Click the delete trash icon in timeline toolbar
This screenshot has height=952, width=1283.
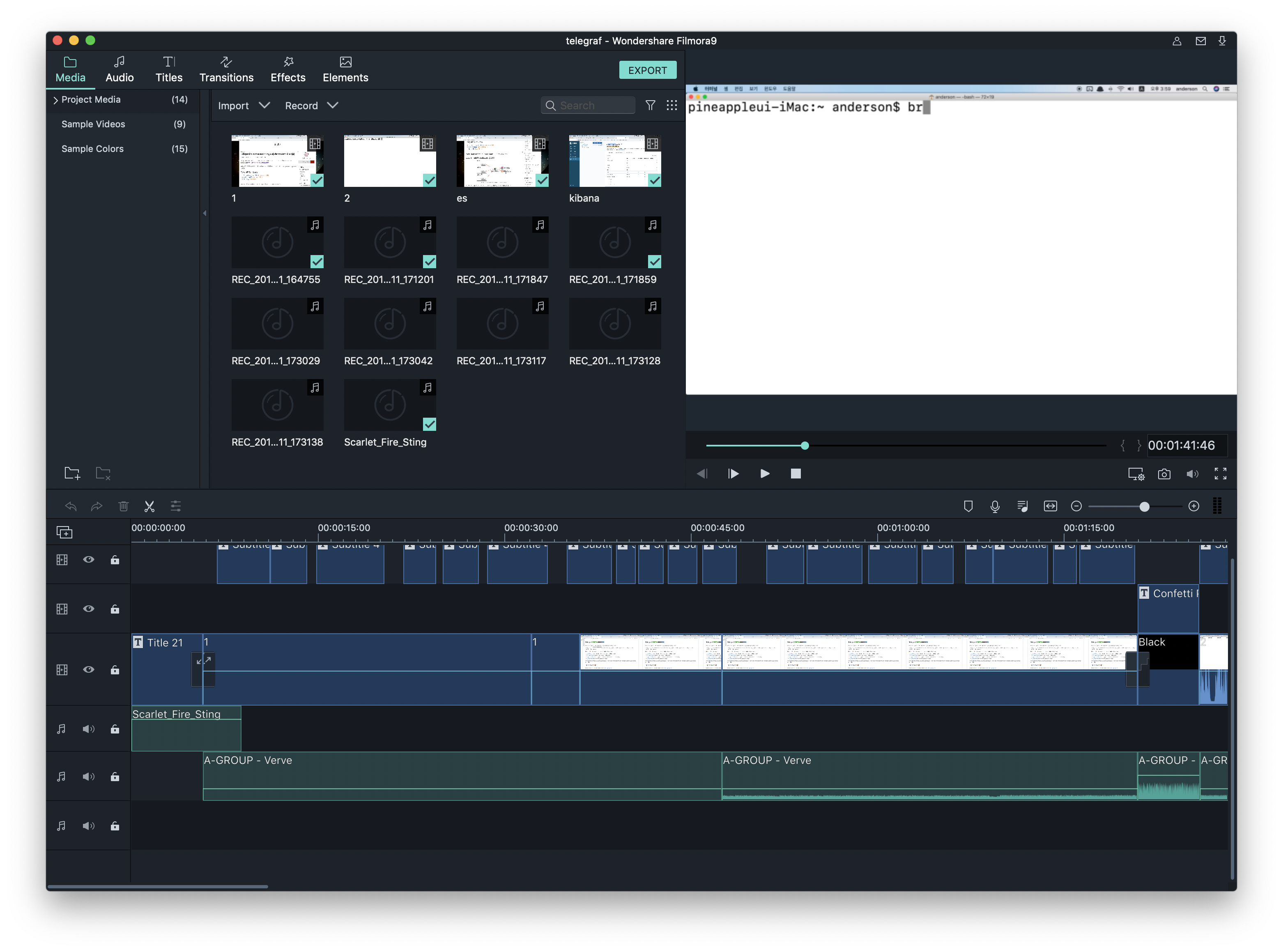click(123, 506)
